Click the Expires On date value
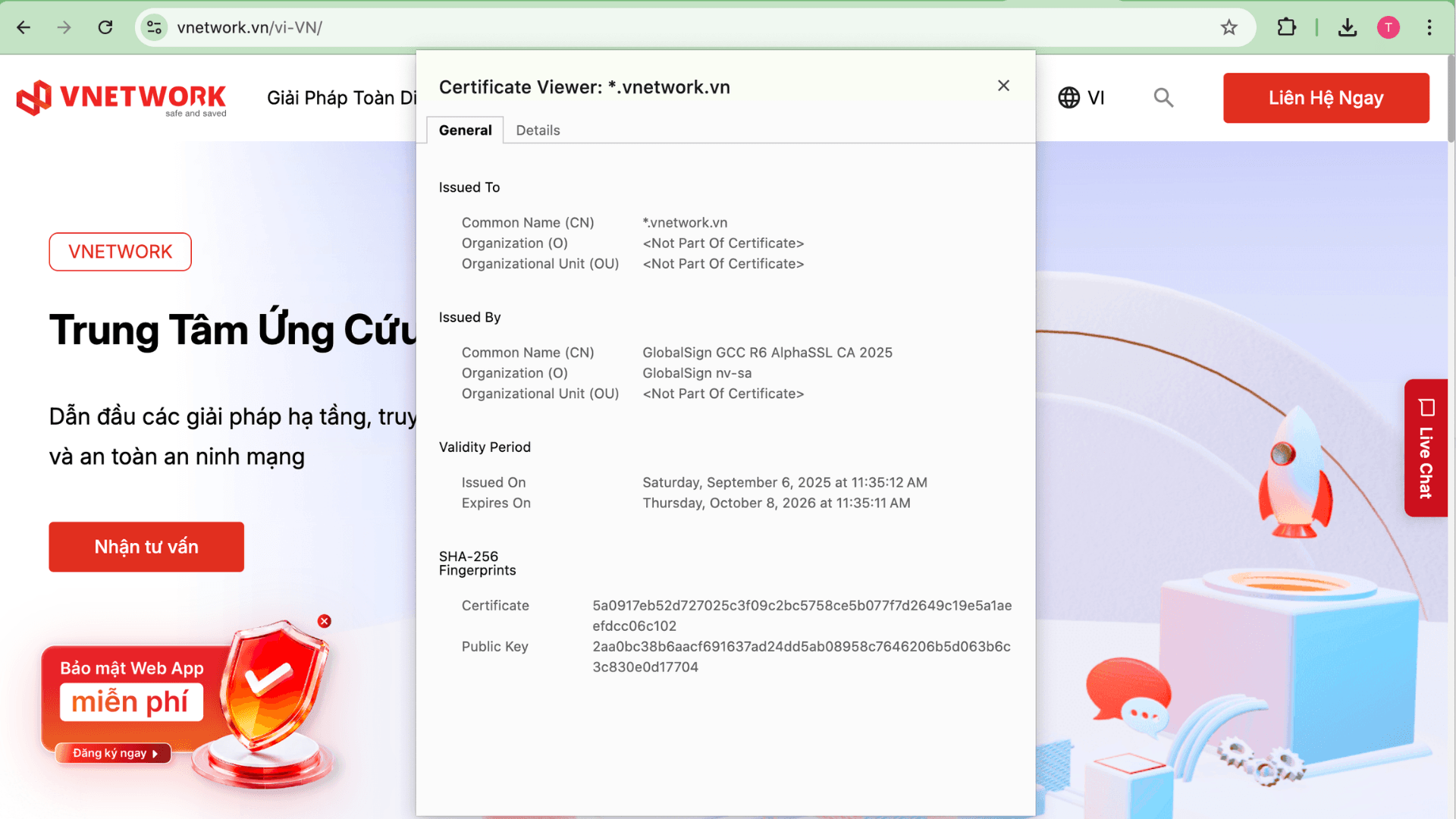This screenshot has width=1456, height=819. point(777,503)
